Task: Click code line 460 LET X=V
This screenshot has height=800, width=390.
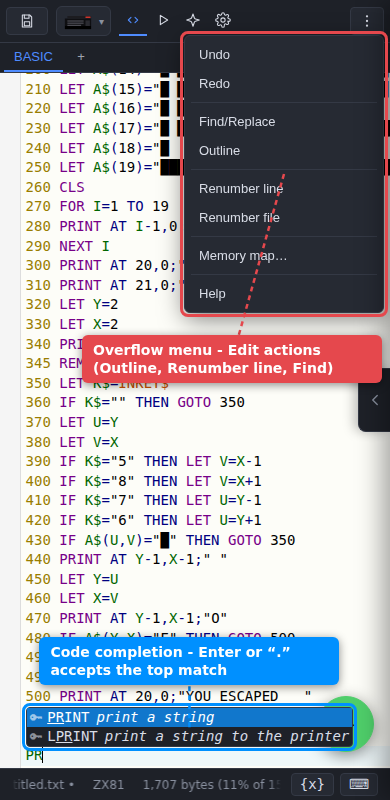Action: coord(72,598)
